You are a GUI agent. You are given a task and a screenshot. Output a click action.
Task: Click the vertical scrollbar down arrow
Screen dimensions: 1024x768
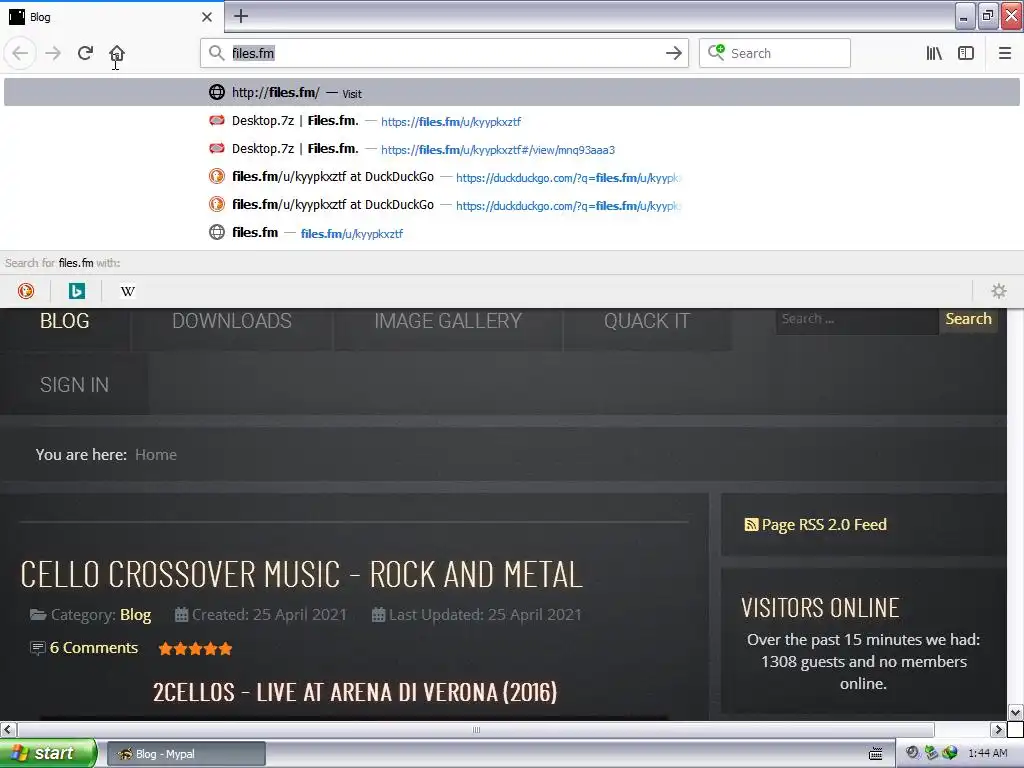click(1016, 712)
